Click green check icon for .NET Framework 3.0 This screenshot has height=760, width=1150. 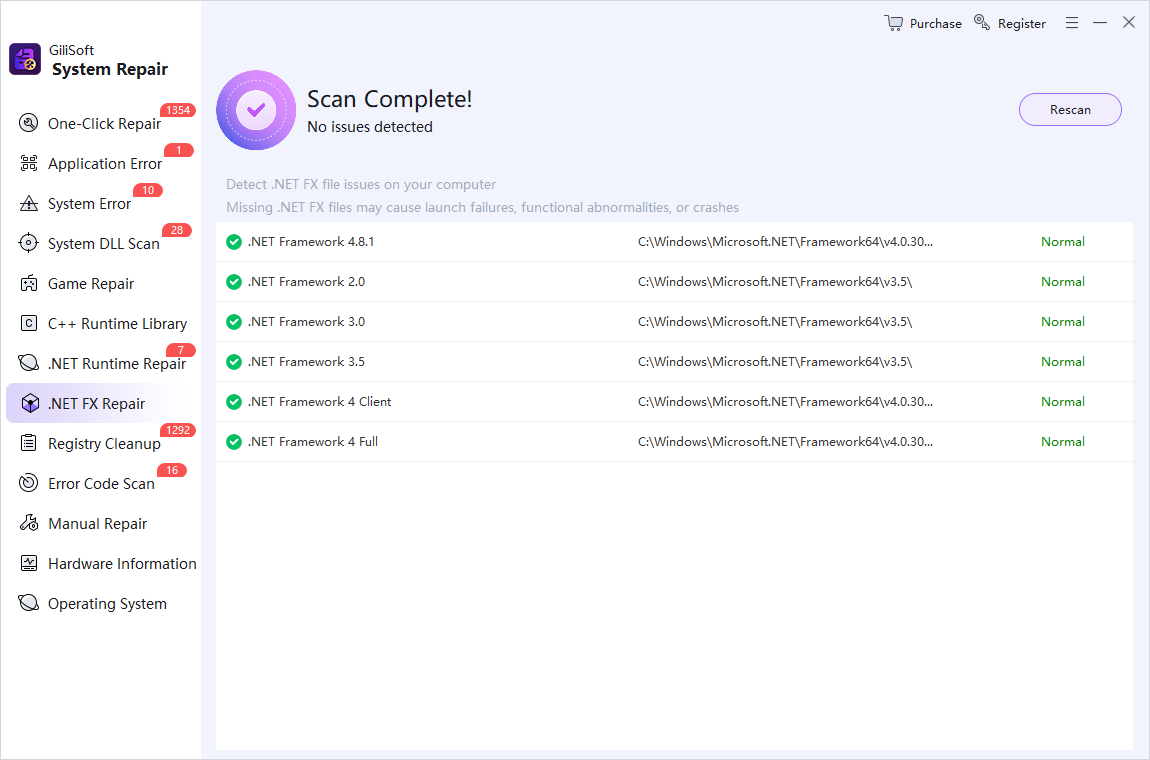pyautogui.click(x=234, y=322)
